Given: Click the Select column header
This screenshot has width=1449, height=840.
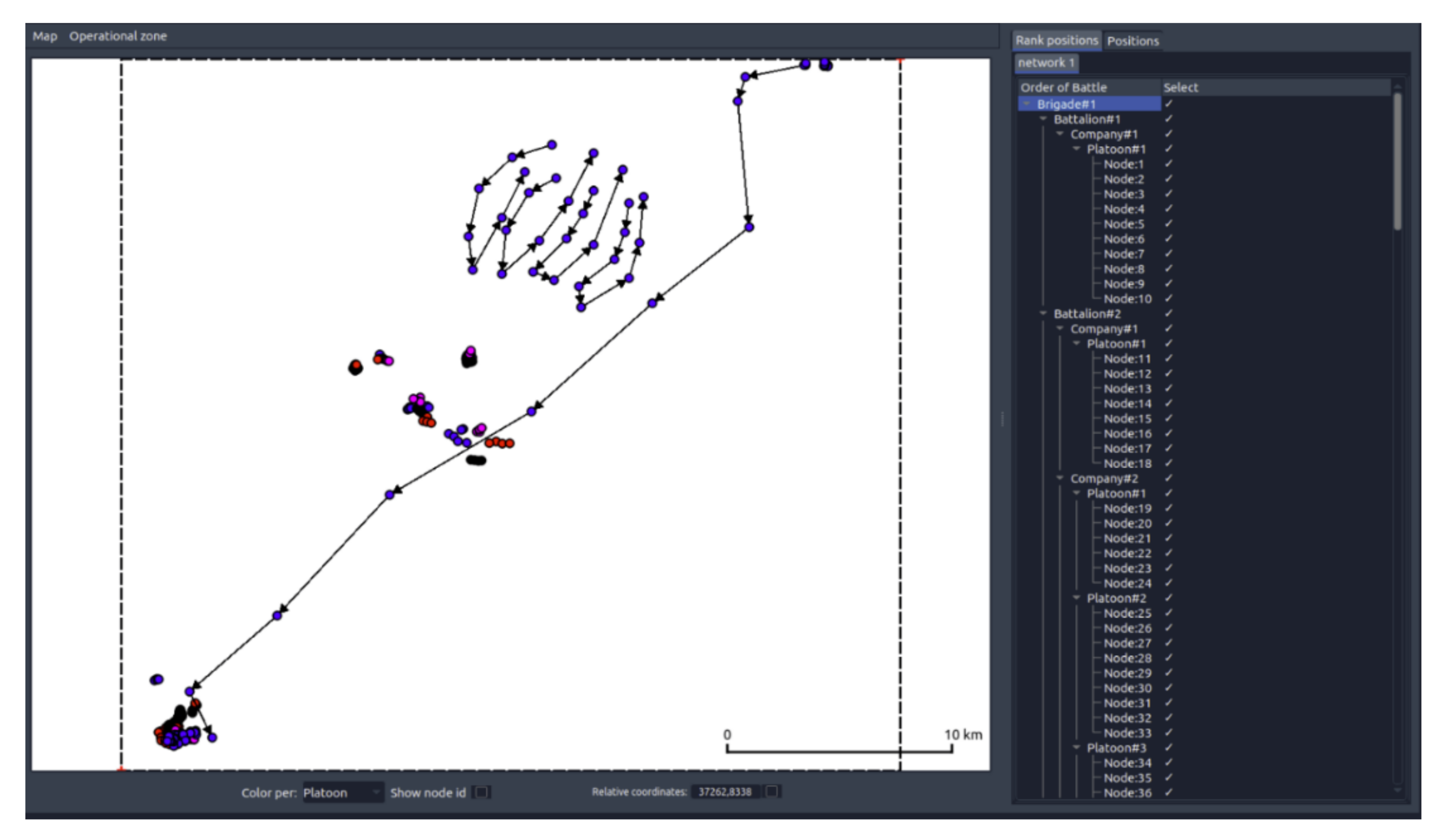Looking at the screenshot, I should pos(1180,87).
